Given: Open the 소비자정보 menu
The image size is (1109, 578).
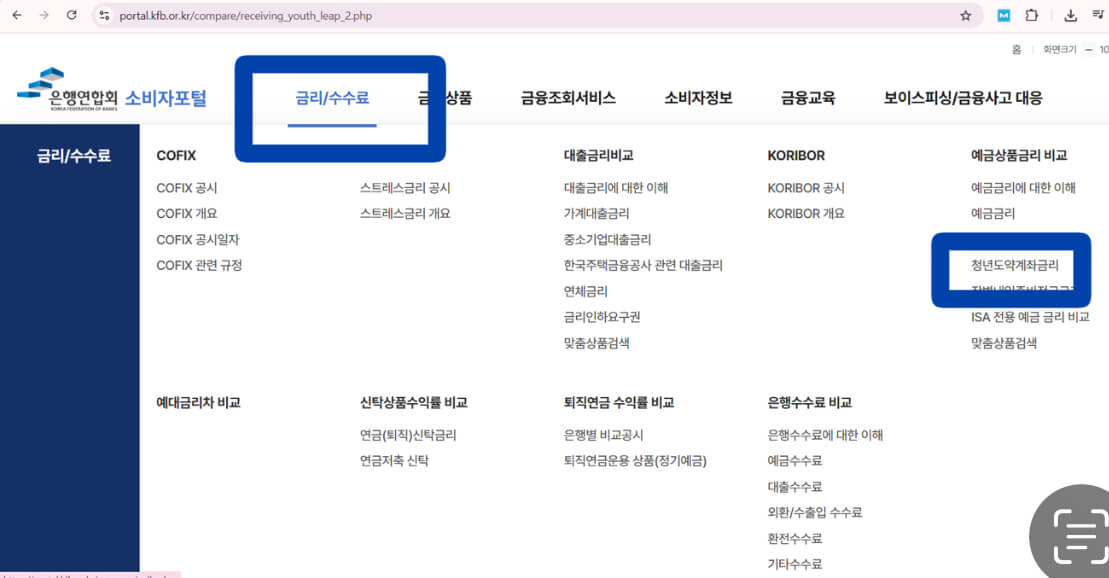Looking at the screenshot, I should 697,96.
